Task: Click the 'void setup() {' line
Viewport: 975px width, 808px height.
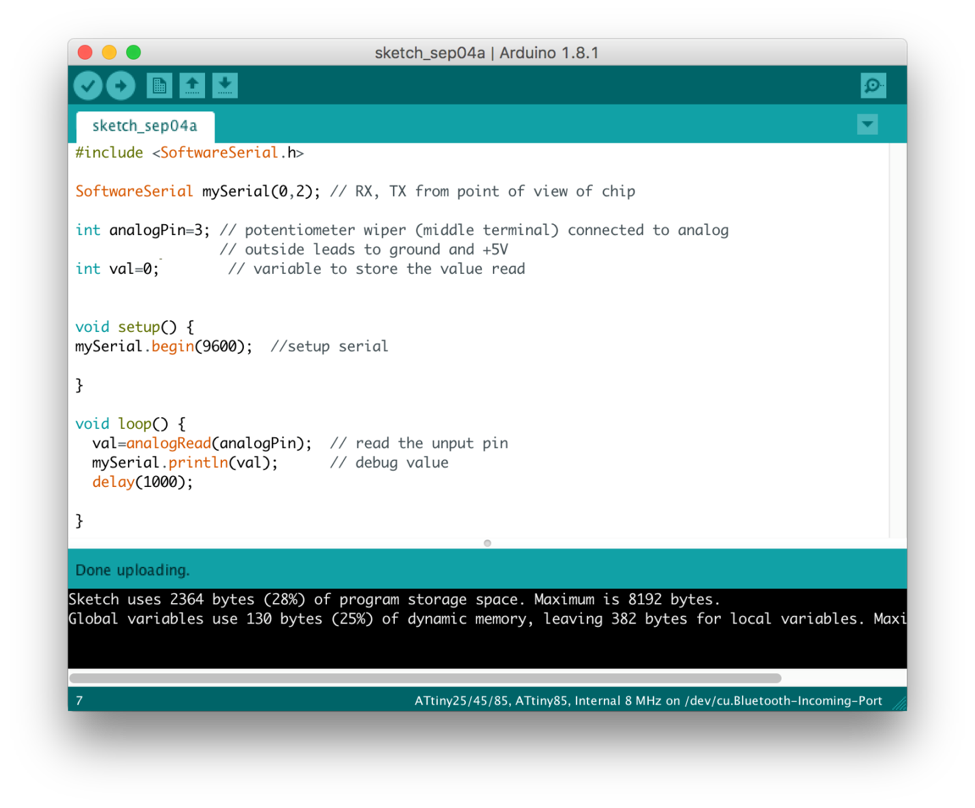Action: point(135,327)
